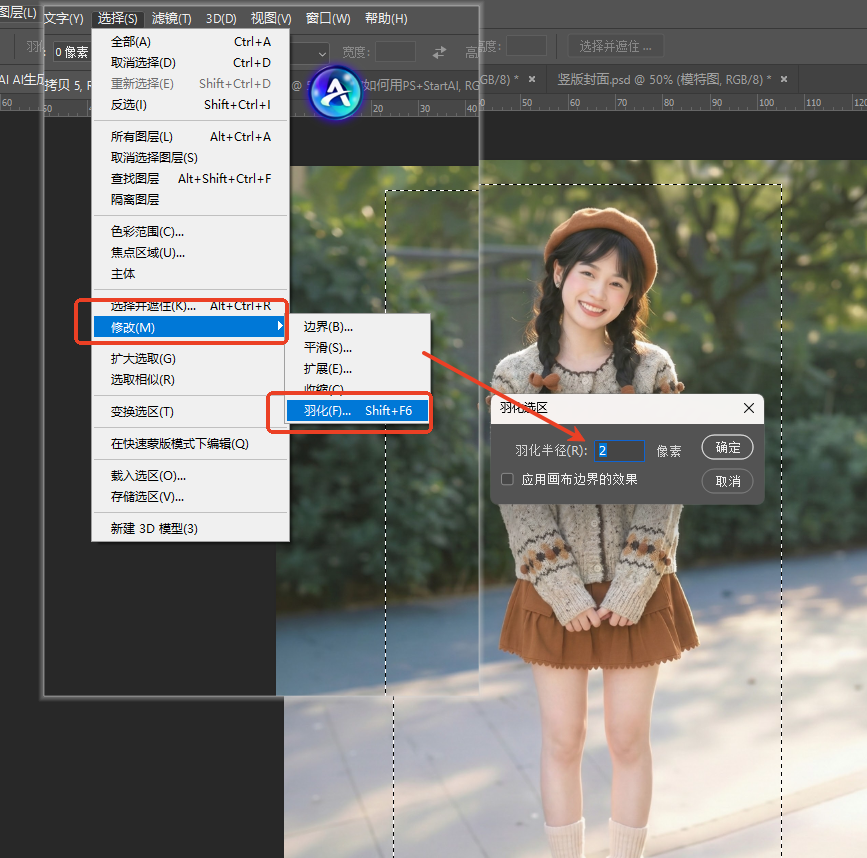Select 全部(A) in the Select menu
867x858 pixels.
[131, 42]
